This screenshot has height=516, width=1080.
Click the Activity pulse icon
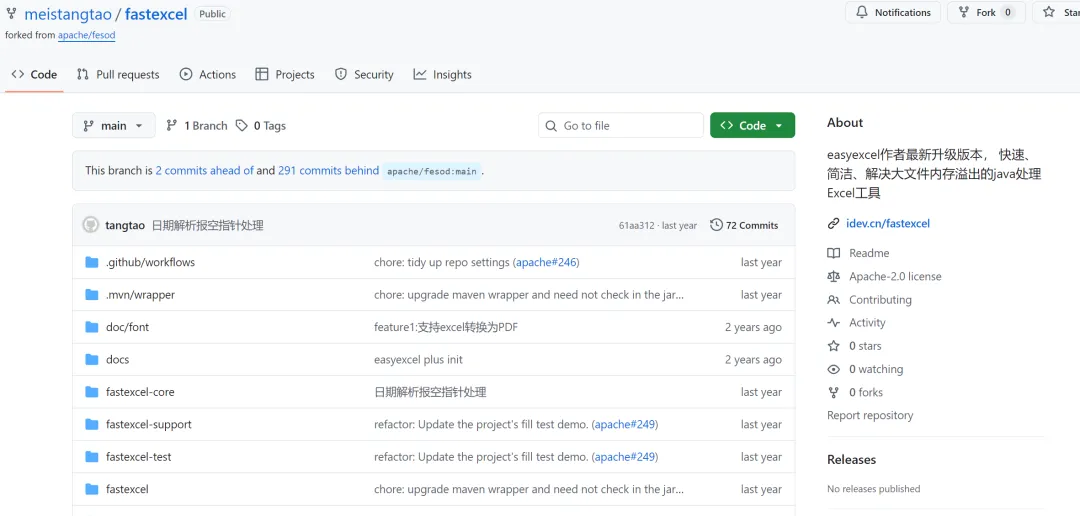834,323
